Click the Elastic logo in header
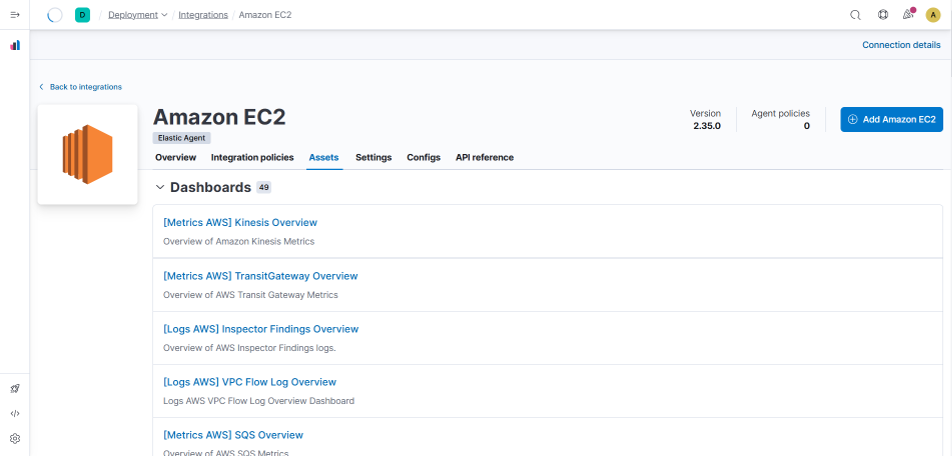 (55, 15)
